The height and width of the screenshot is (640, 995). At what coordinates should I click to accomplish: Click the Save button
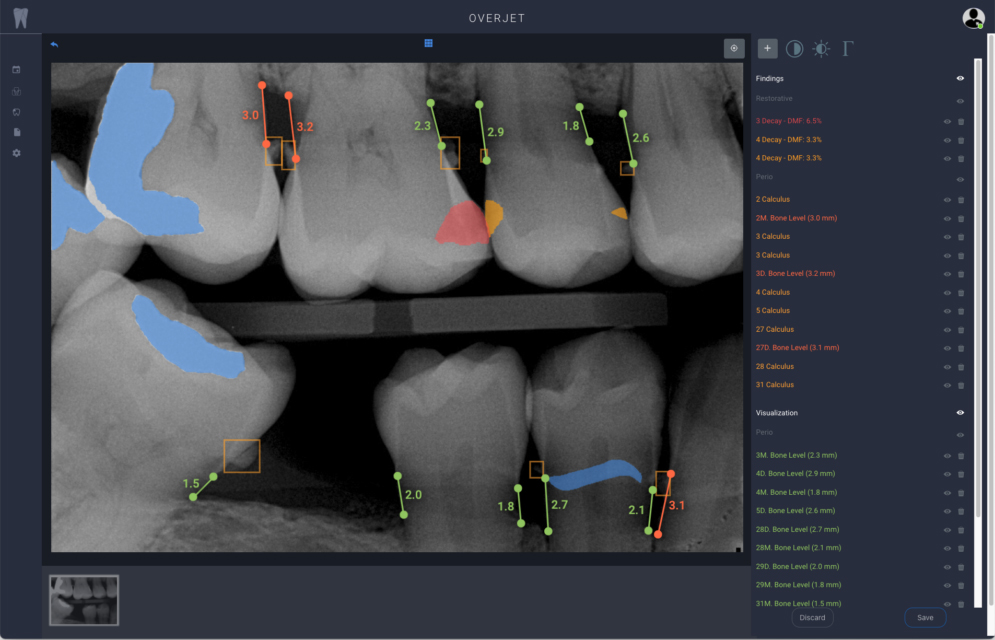pyautogui.click(x=924, y=617)
